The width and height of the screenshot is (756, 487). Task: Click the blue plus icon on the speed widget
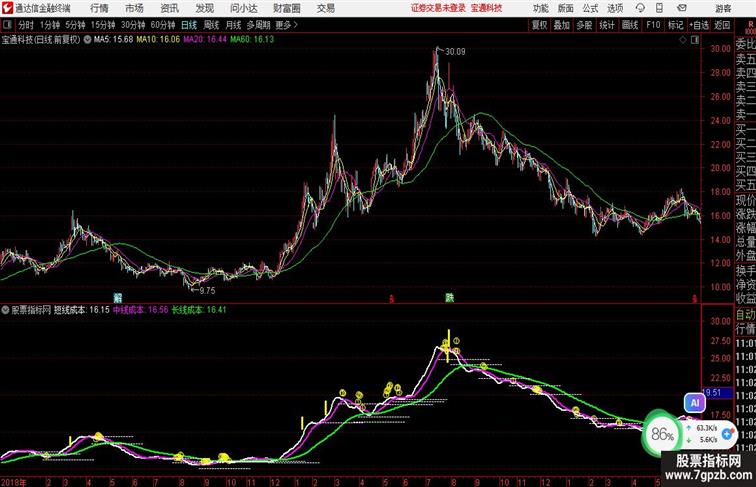point(727,433)
